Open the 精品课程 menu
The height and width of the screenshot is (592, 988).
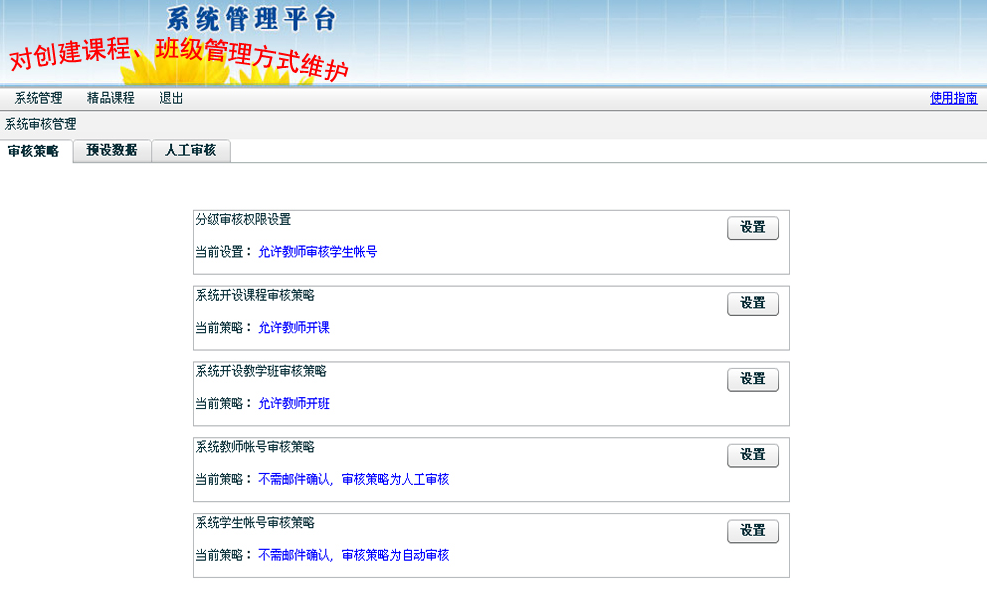[x=110, y=98]
